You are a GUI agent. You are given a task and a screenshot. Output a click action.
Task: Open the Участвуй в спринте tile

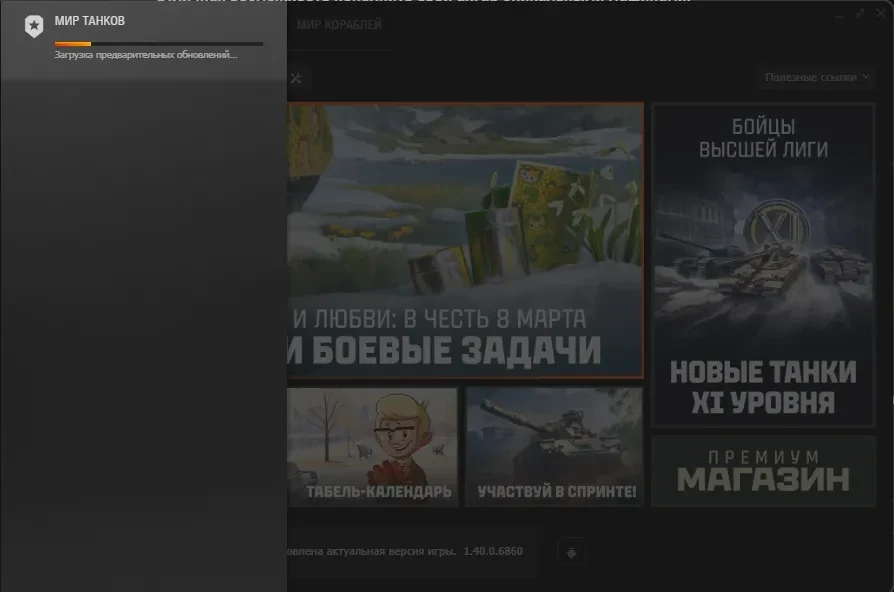[x=555, y=447]
